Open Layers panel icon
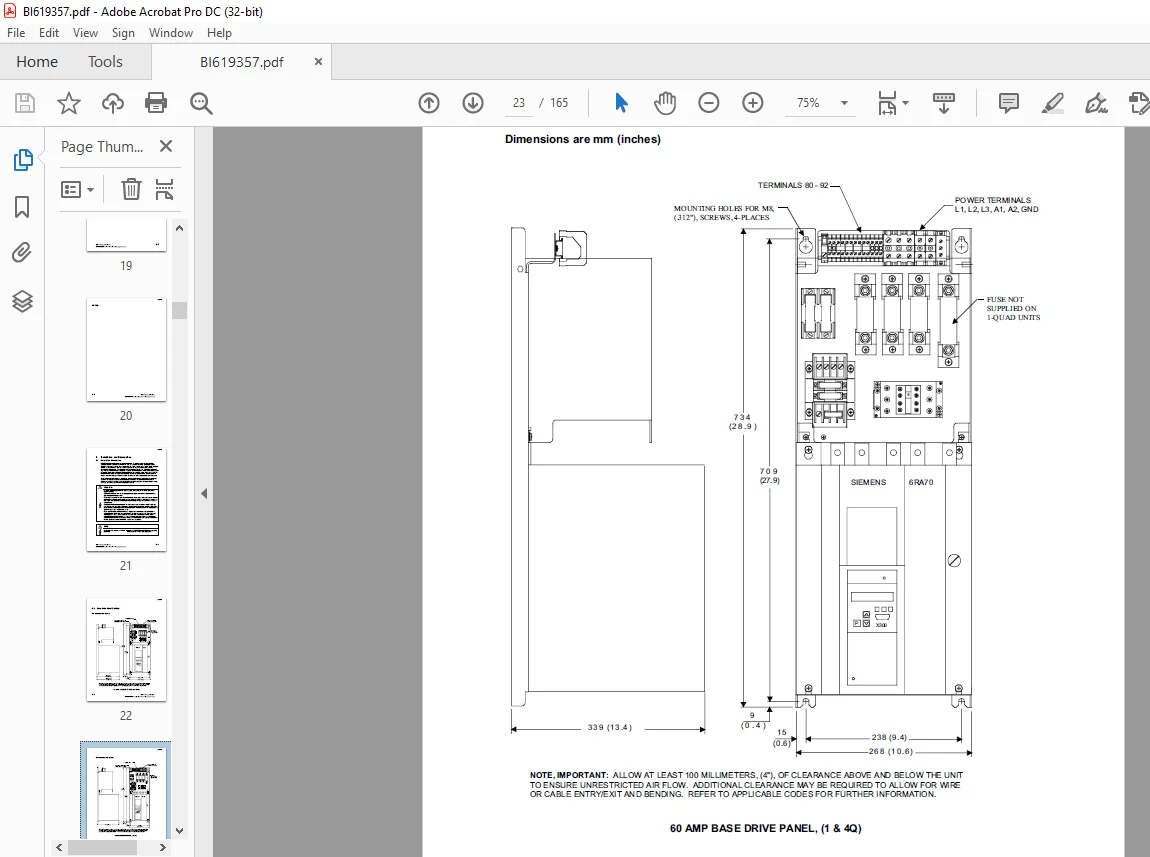 click(22, 301)
